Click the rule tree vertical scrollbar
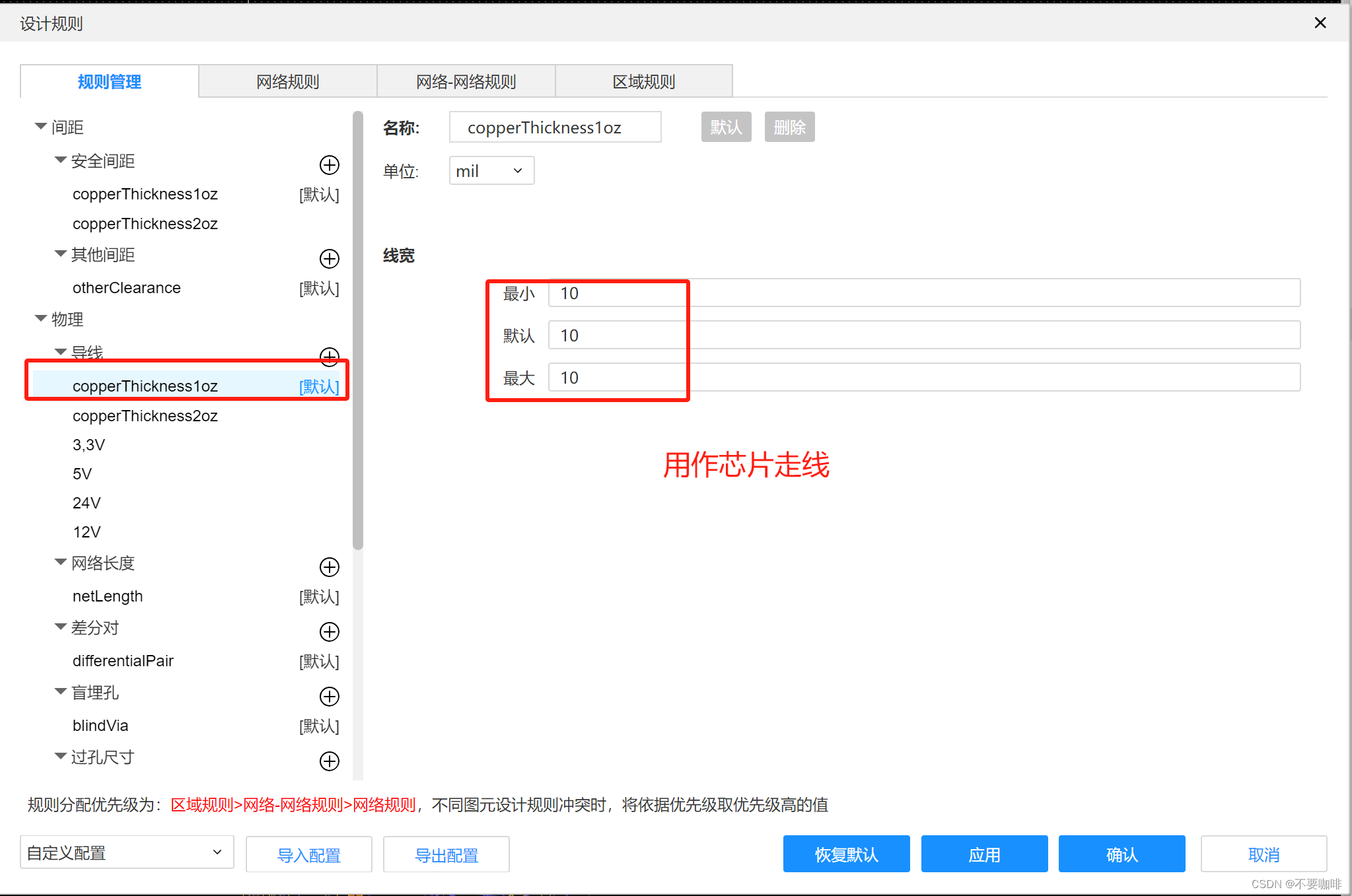 pos(358,330)
